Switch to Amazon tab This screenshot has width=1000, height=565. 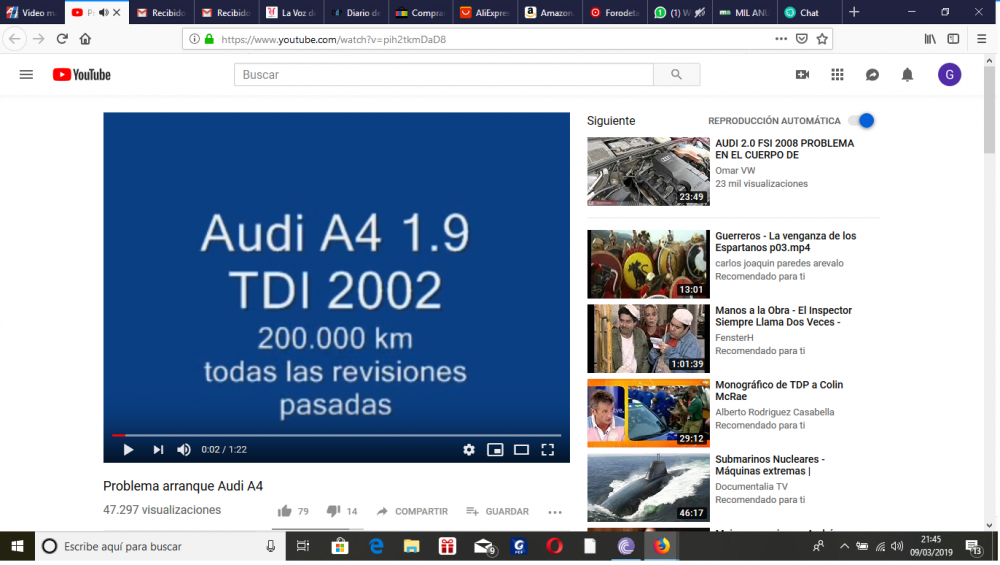(550, 13)
